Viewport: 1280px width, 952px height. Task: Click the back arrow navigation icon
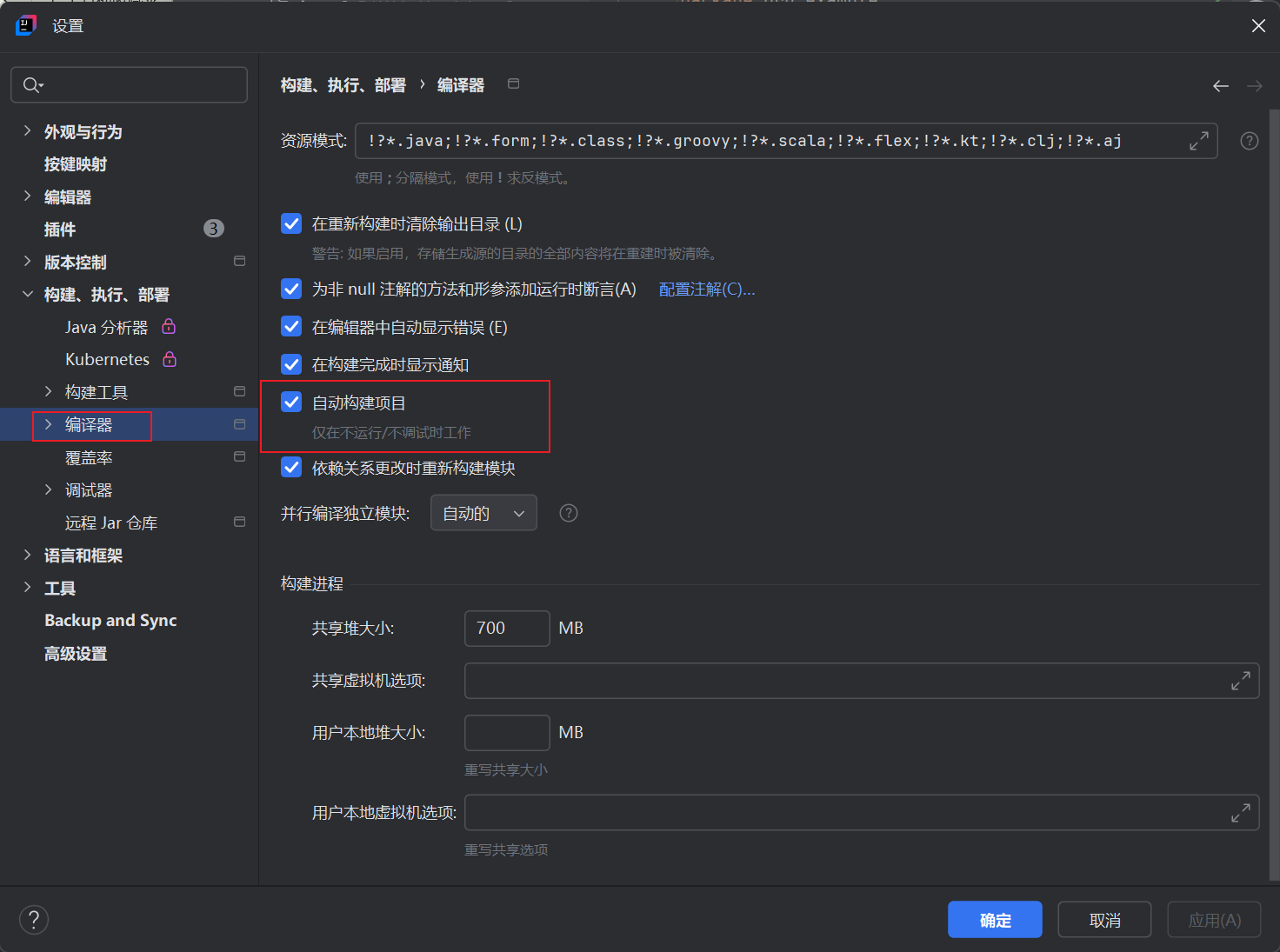[1221, 86]
